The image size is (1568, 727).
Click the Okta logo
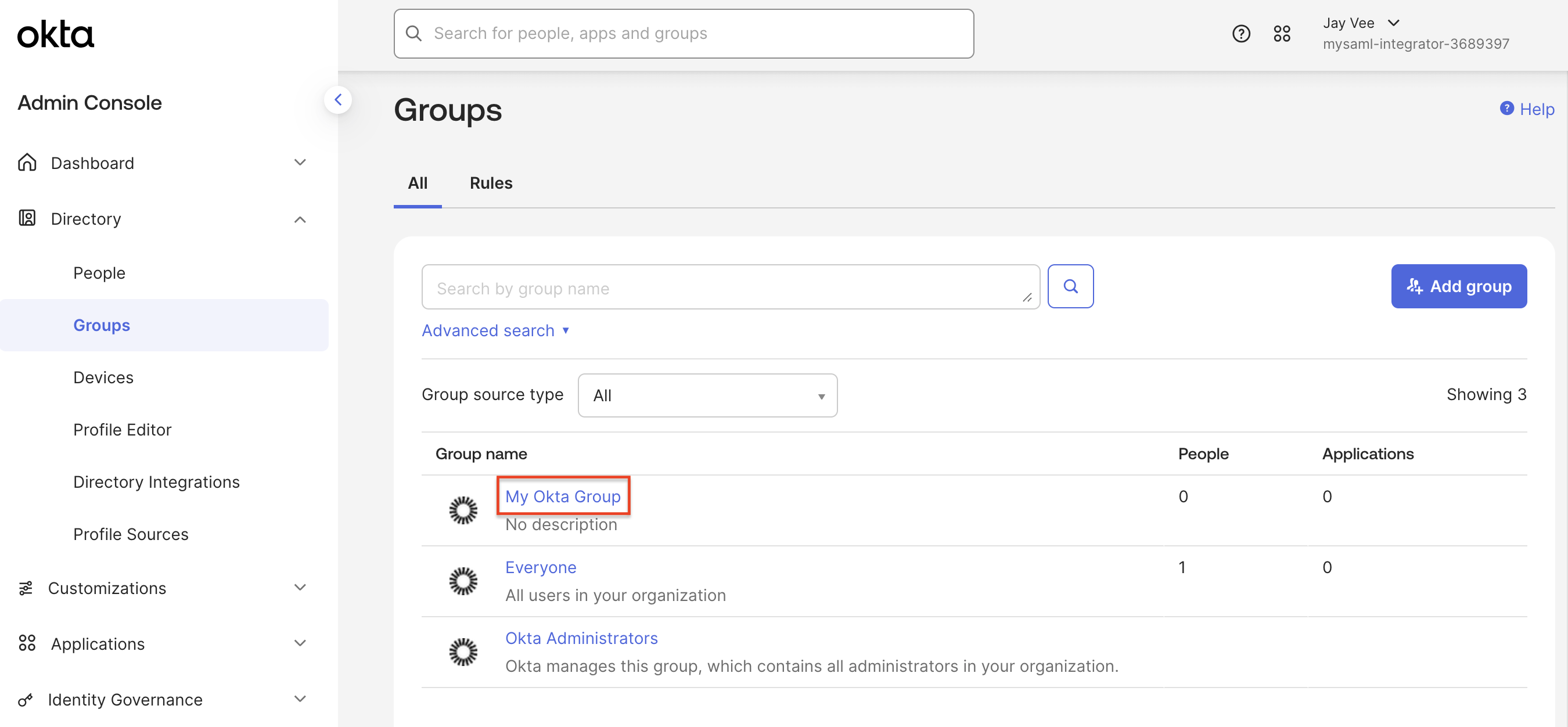(x=55, y=35)
